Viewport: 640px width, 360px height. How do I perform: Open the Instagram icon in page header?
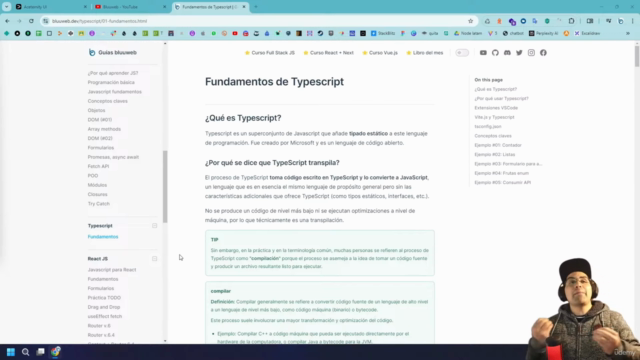[531, 53]
